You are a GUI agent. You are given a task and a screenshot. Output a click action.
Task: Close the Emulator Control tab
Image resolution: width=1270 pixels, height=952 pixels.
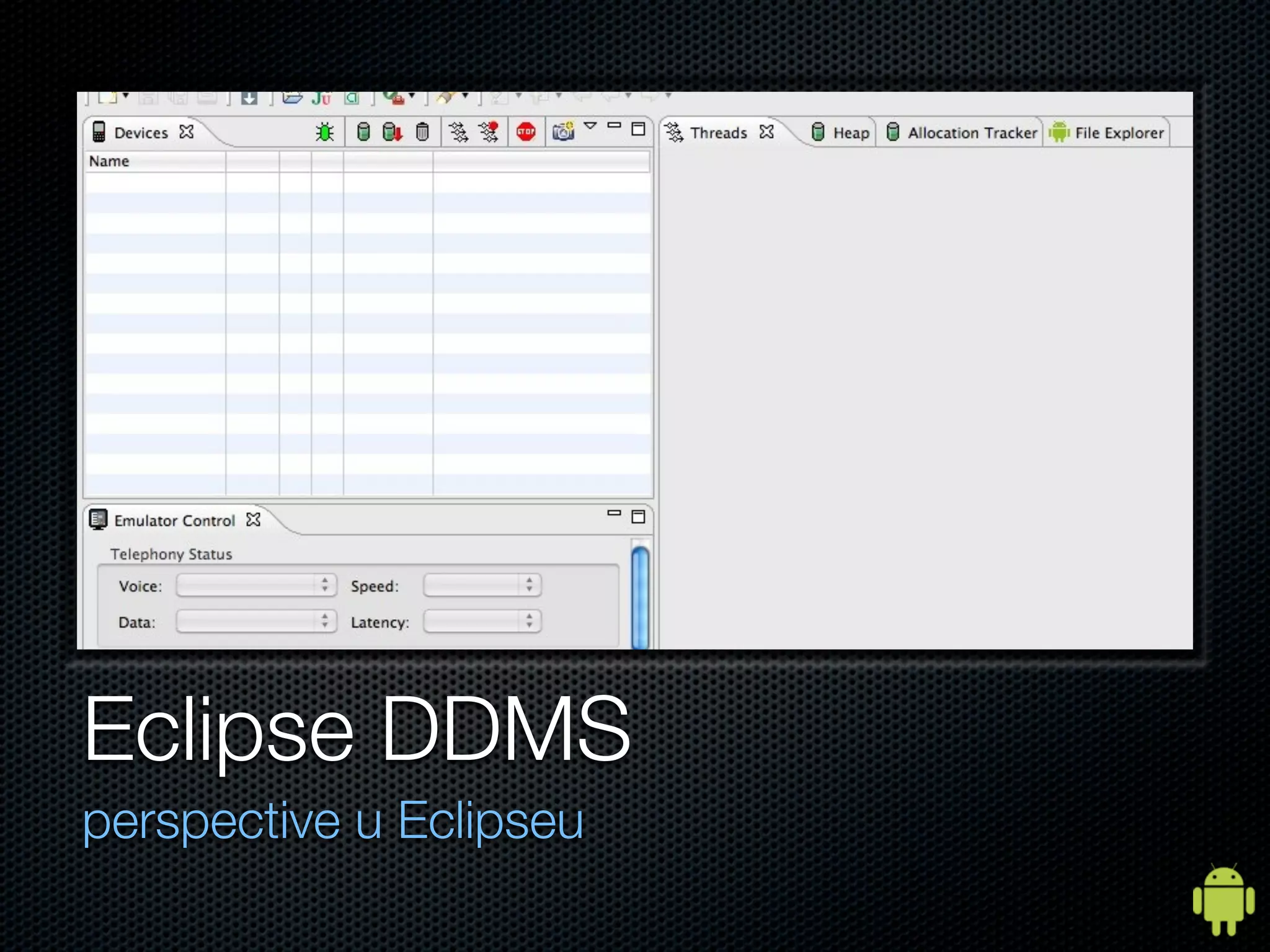point(254,519)
